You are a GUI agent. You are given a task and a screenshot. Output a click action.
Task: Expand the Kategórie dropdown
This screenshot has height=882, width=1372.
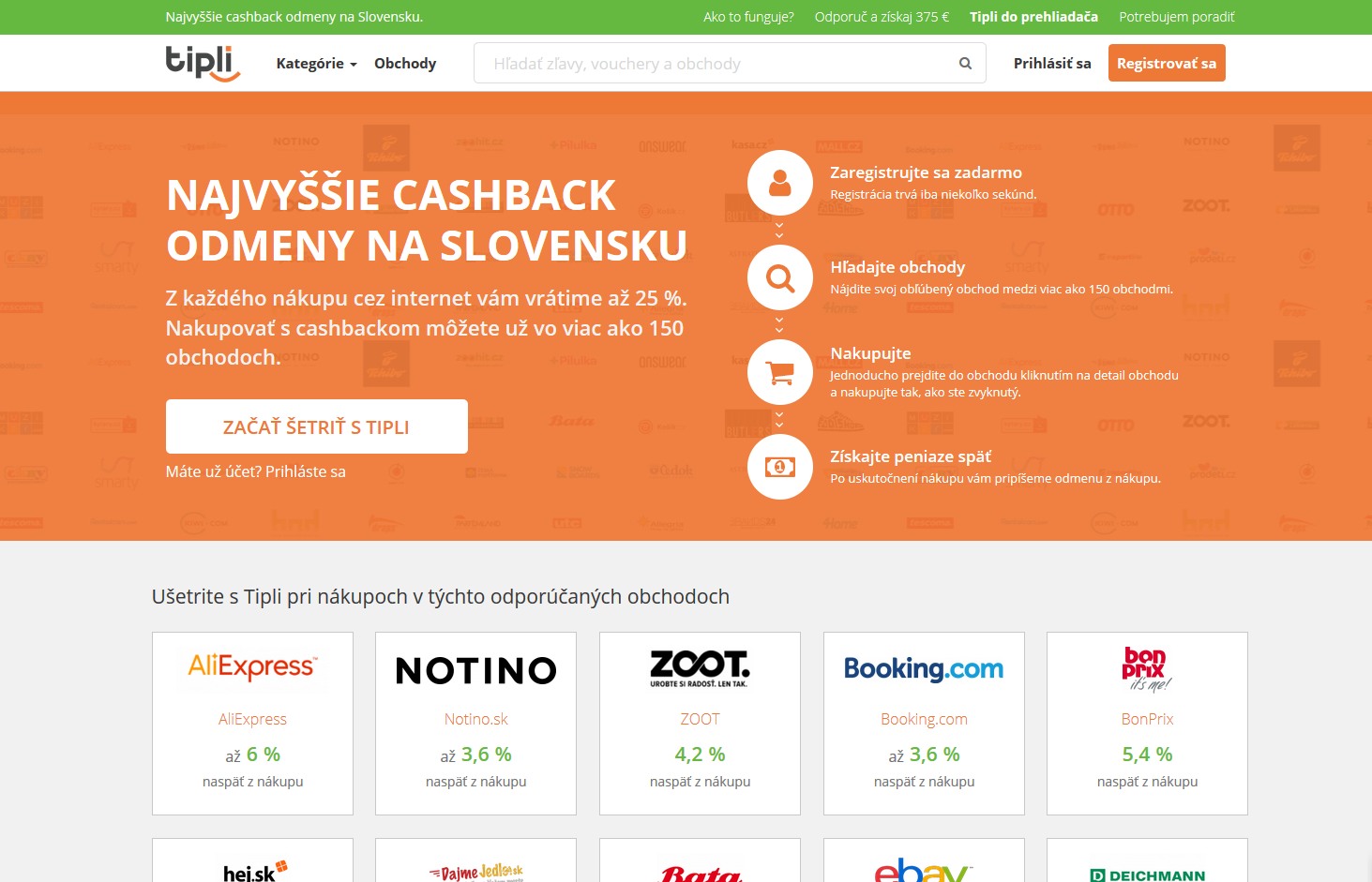pyautogui.click(x=316, y=64)
